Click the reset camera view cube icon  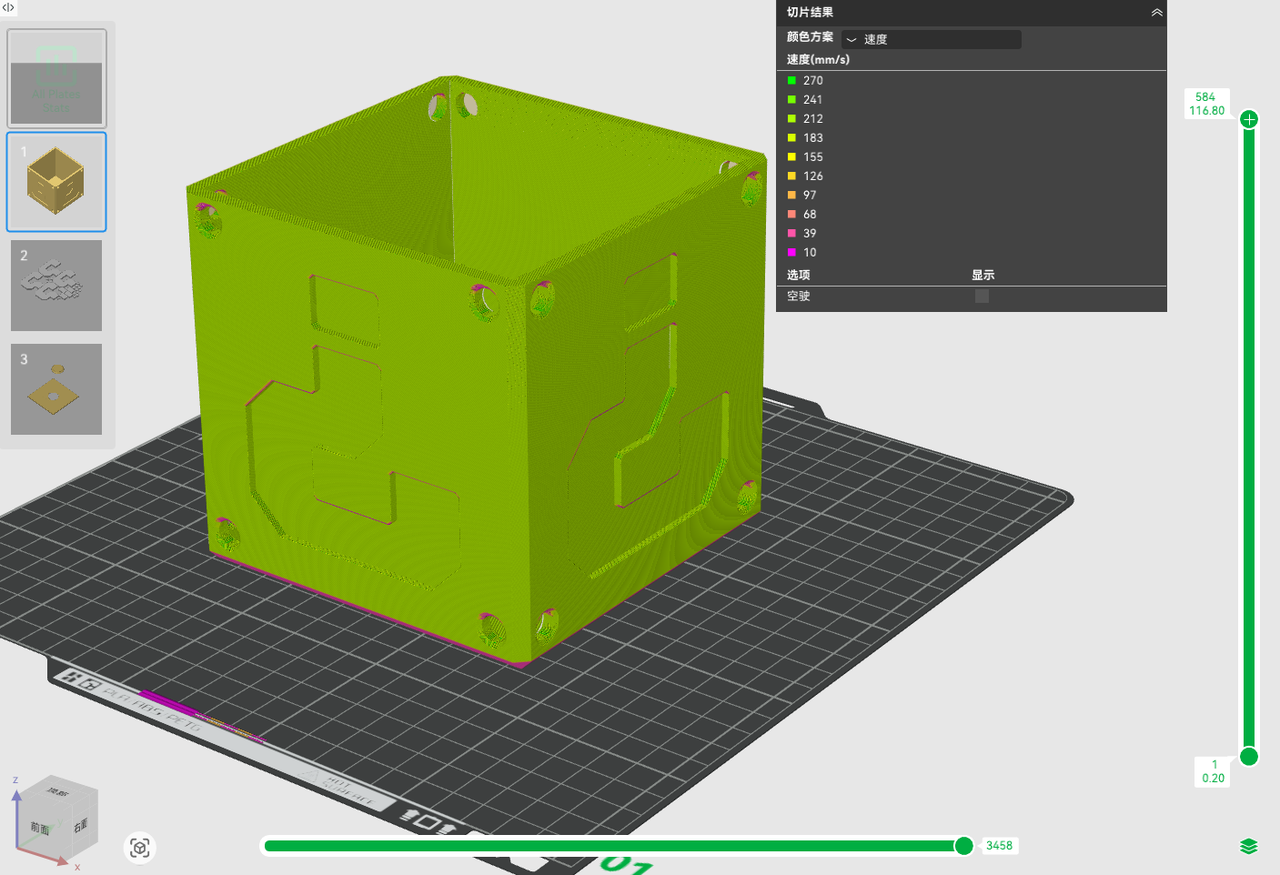(x=140, y=848)
